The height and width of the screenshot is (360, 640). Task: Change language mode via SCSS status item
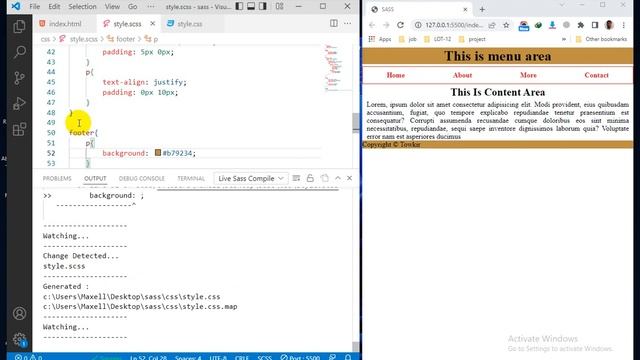pyautogui.click(x=264, y=358)
